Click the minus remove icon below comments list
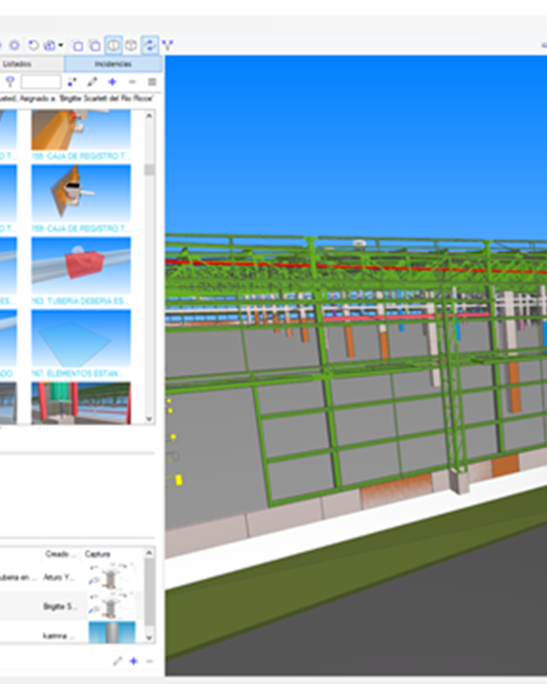 click(x=149, y=661)
